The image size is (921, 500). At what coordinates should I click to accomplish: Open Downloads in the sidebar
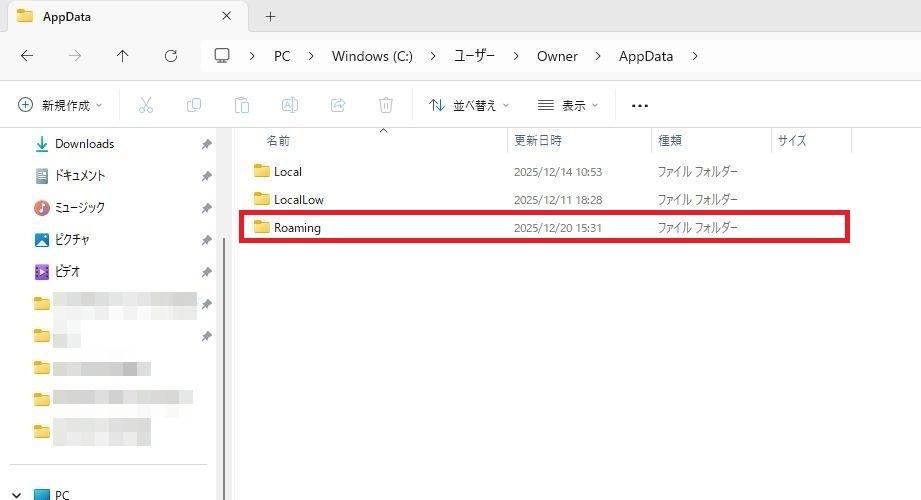tap(84, 144)
